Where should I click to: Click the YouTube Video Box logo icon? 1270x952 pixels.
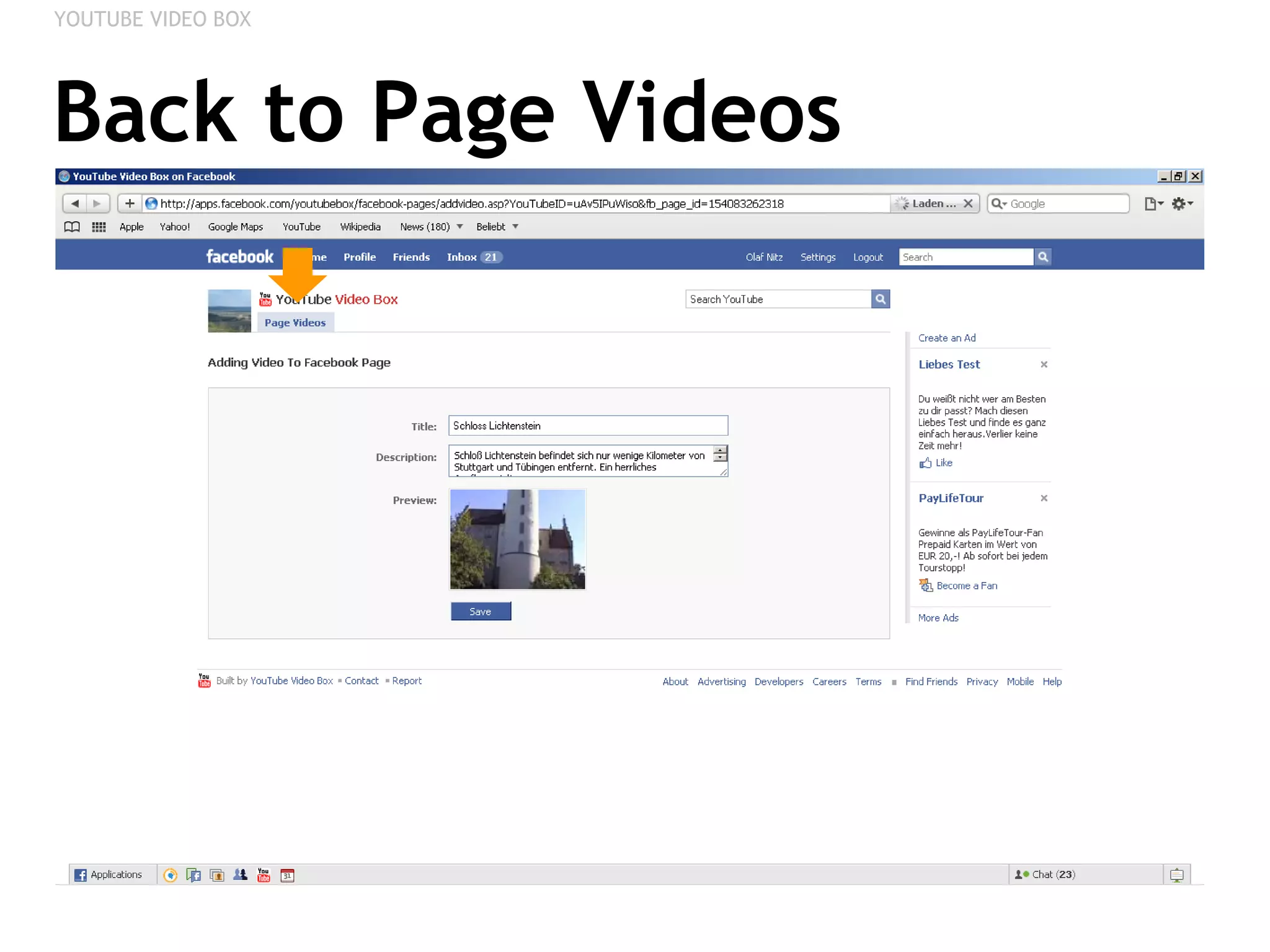(x=265, y=299)
